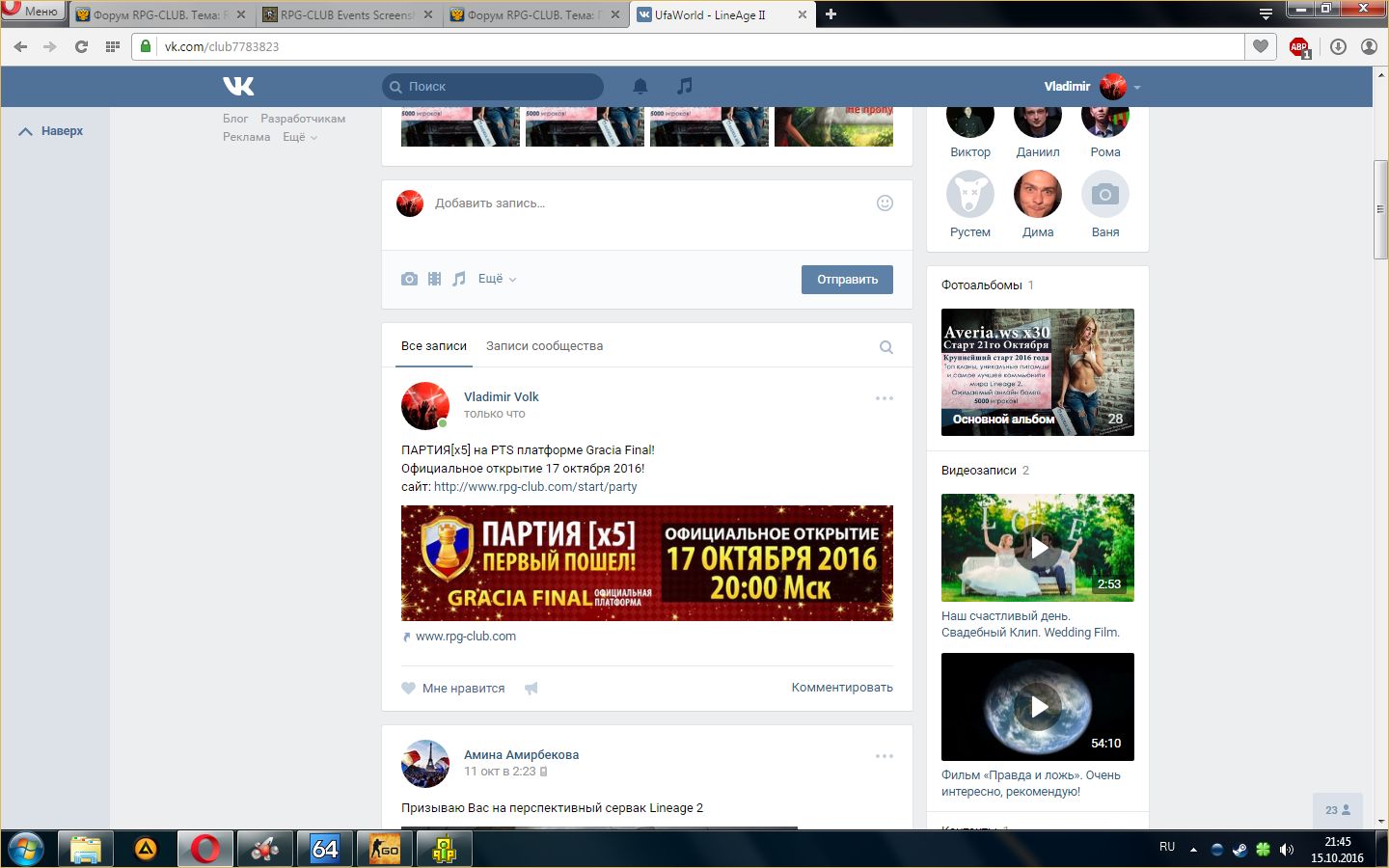Expand the Ещё attachments dropdown
Image resolution: width=1389 pixels, height=868 pixels.
click(x=497, y=279)
